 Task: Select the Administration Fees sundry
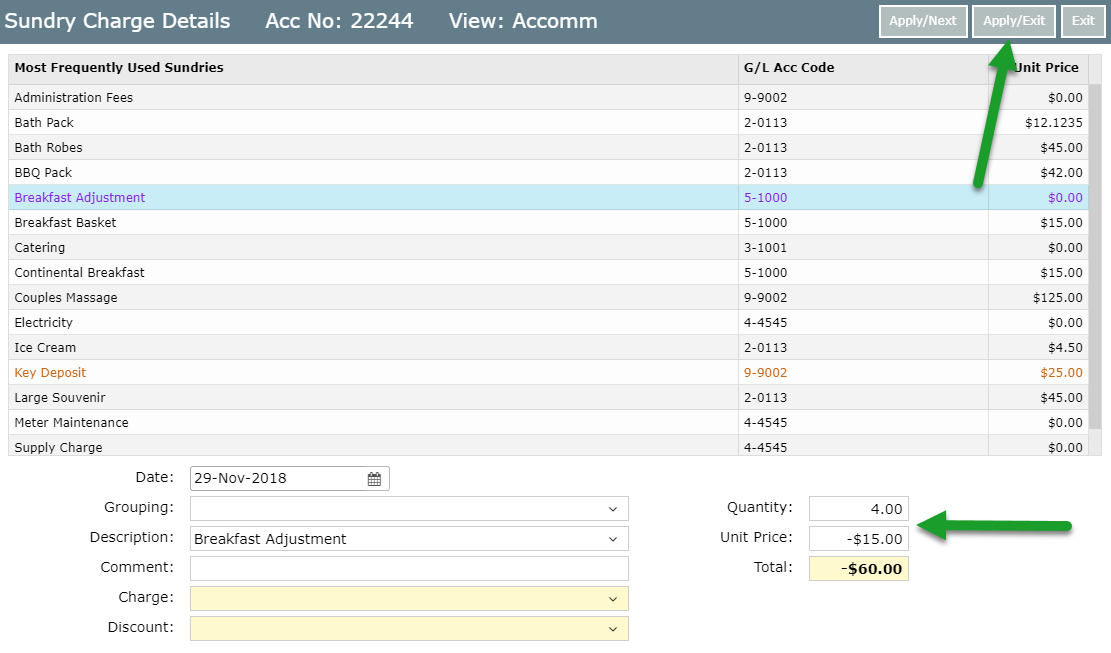click(548, 98)
